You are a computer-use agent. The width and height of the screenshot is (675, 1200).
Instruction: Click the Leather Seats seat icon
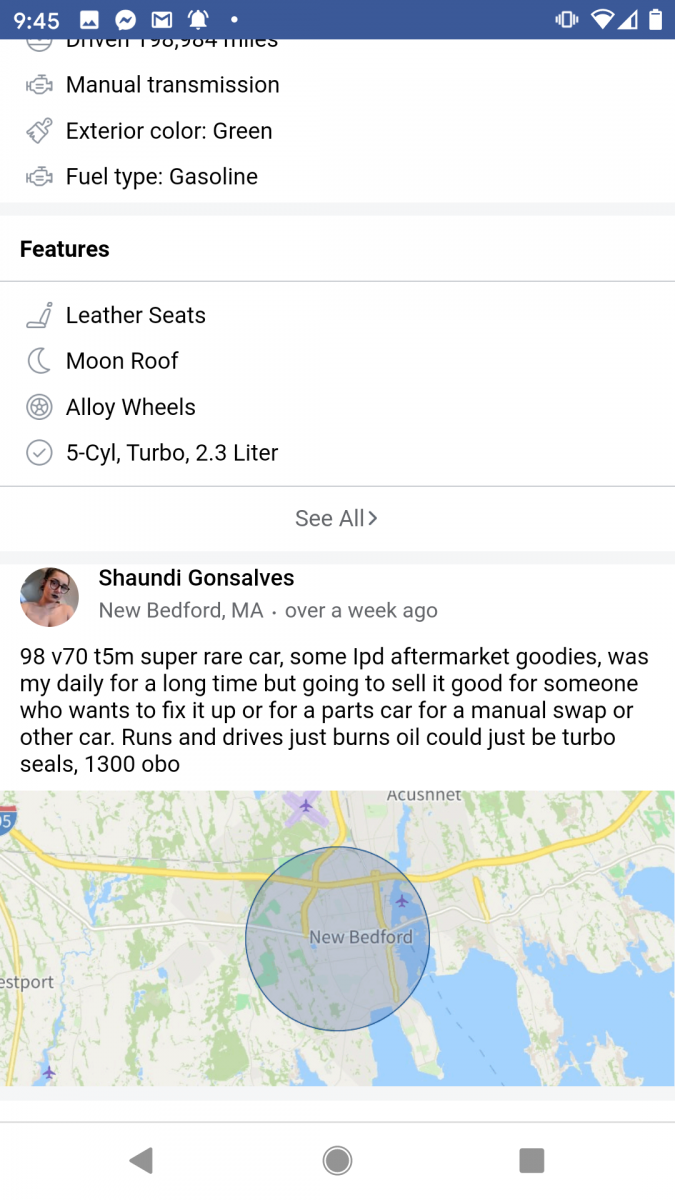point(38,315)
